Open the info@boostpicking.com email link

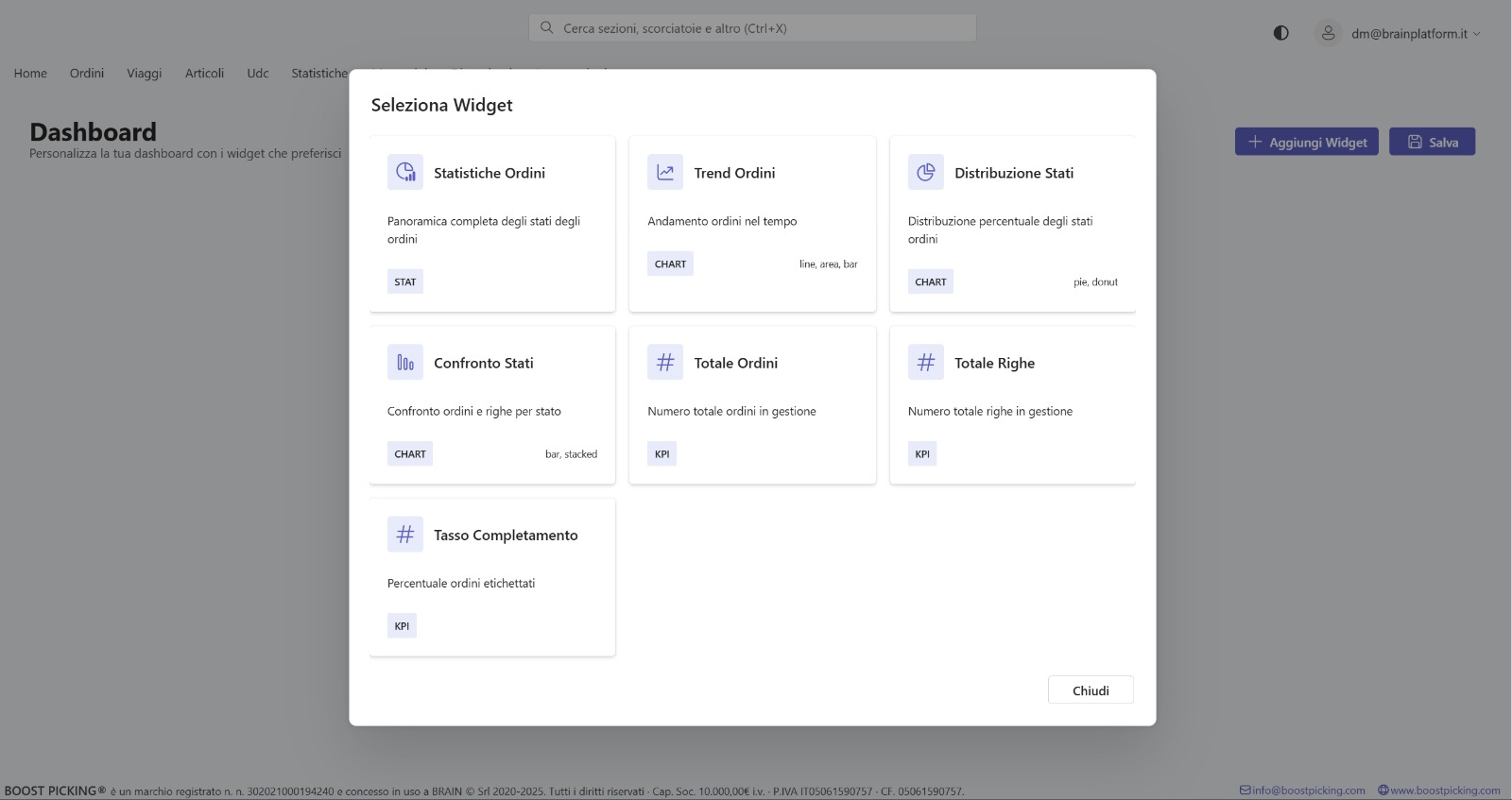pos(1309,790)
